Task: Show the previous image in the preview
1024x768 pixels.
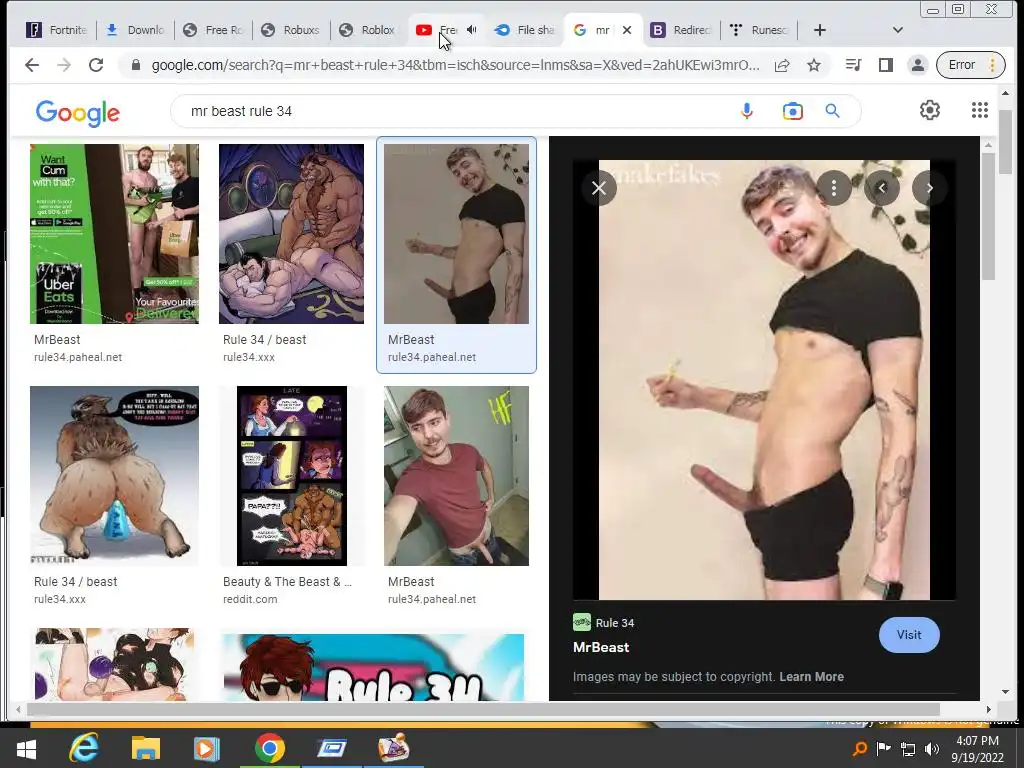Action: pos(882,188)
